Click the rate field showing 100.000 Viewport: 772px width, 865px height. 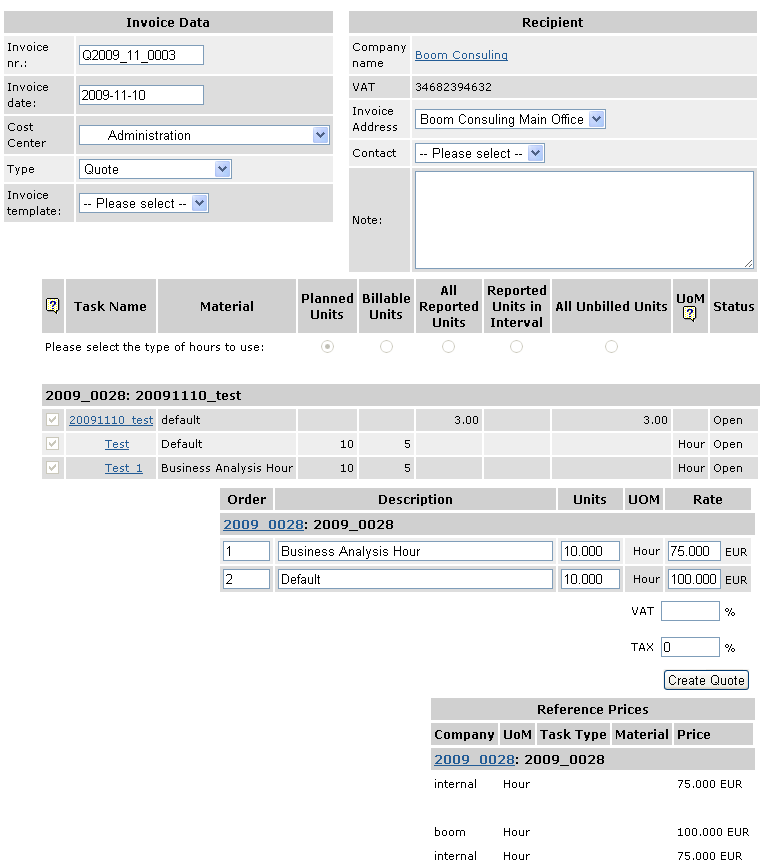click(x=694, y=579)
